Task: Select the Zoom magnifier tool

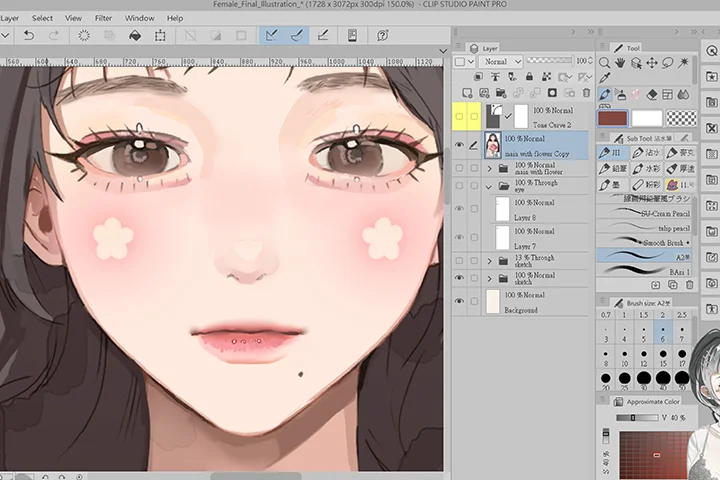Action: tap(605, 62)
